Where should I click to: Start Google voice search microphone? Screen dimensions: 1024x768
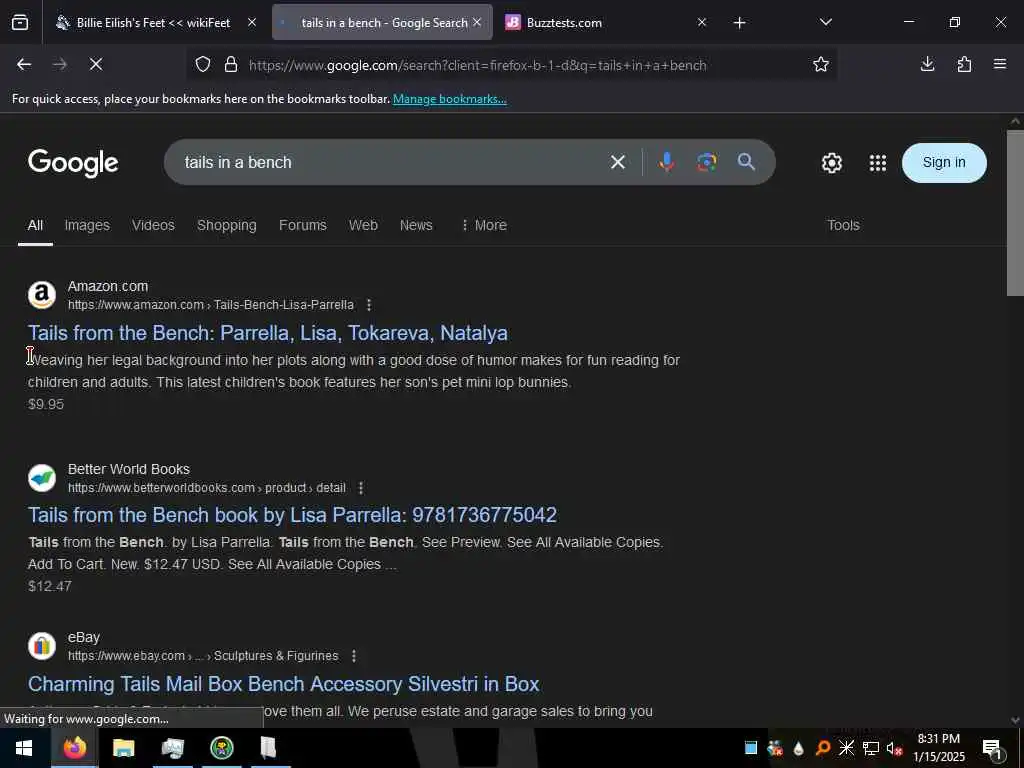tap(666, 162)
